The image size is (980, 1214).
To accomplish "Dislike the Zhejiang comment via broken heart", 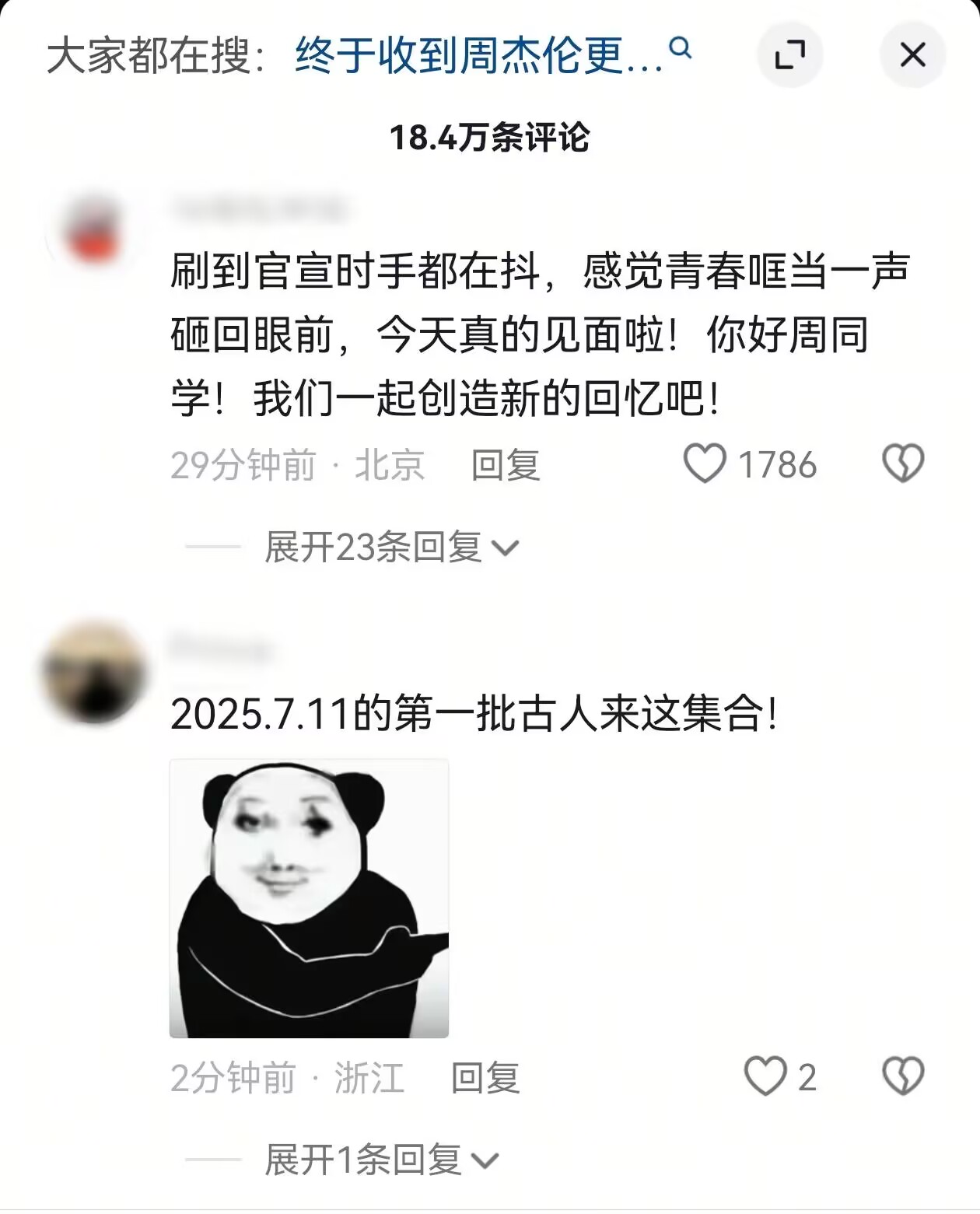I will 903,1076.
